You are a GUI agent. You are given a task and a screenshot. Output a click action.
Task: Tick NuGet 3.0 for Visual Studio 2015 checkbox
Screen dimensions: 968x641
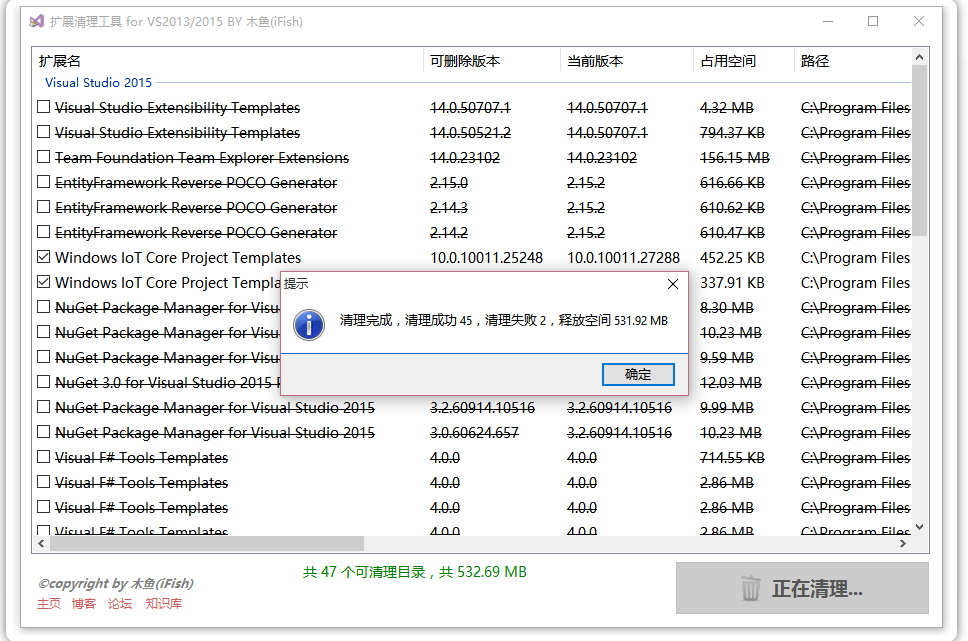click(x=43, y=382)
